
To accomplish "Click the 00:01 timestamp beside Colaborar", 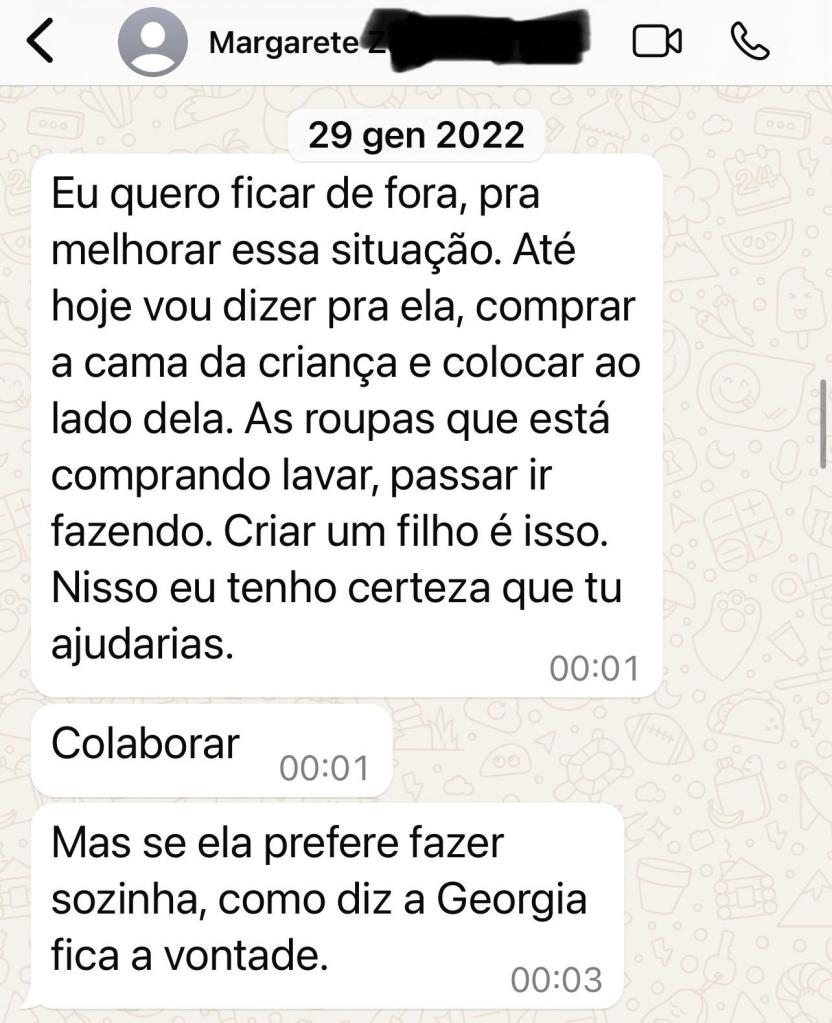I will [324, 768].
